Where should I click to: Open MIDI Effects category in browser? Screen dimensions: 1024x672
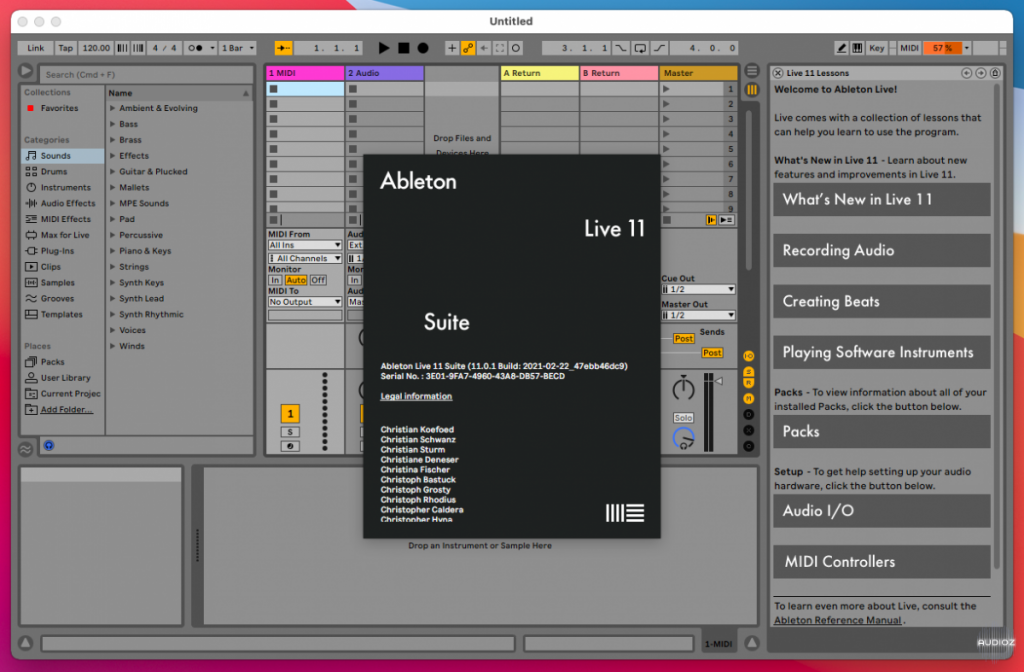(65, 219)
